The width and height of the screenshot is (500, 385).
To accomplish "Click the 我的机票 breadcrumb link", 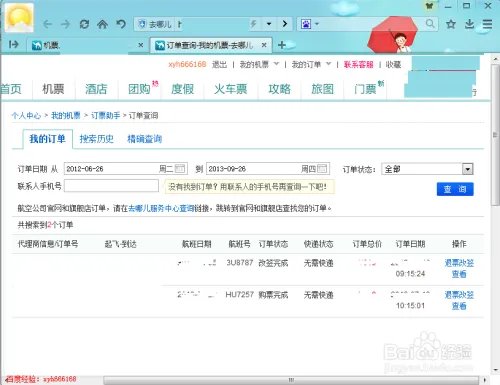I will pos(66,116).
